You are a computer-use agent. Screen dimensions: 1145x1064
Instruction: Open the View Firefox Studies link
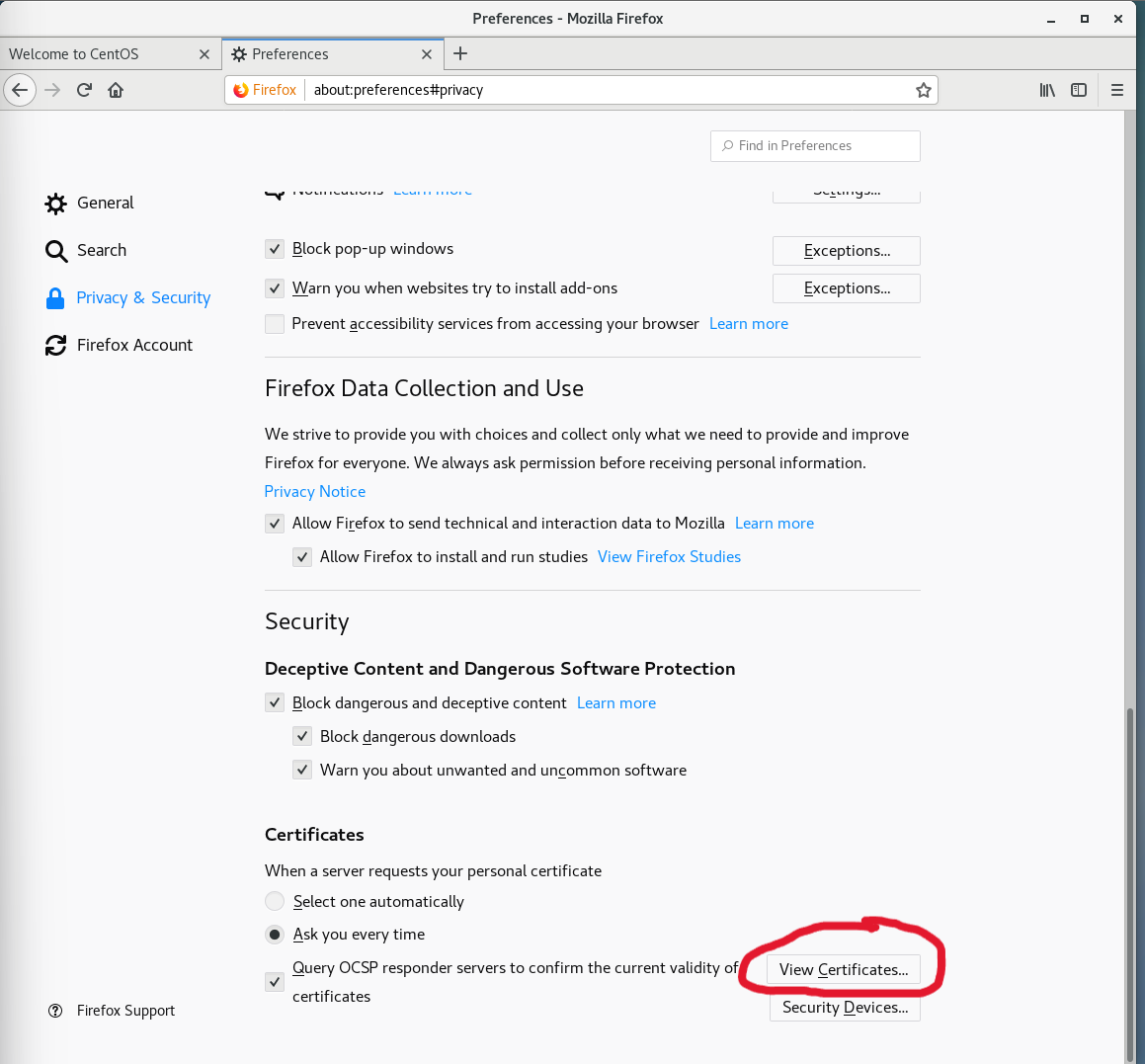tap(669, 556)
